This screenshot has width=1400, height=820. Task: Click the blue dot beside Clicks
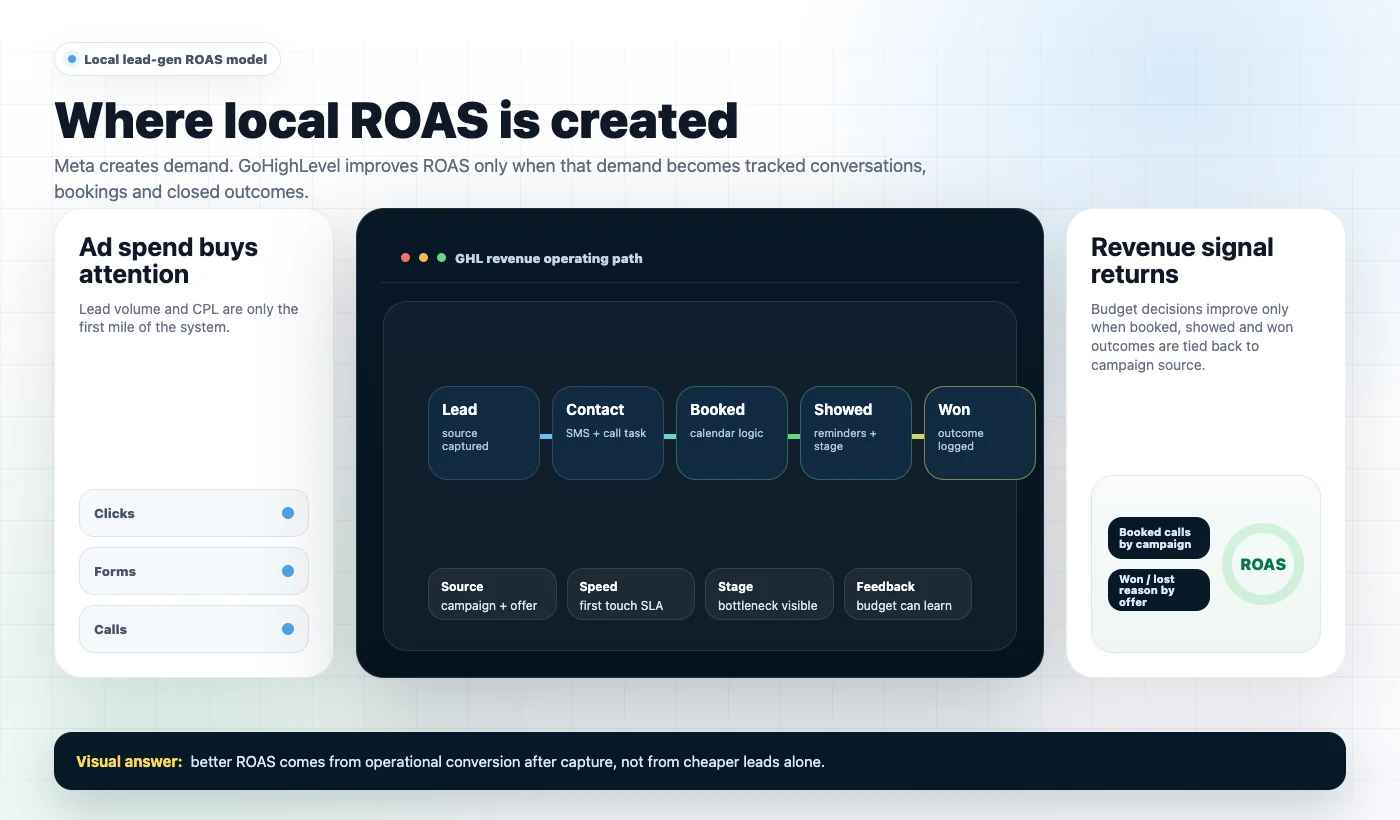click(288, 513)
